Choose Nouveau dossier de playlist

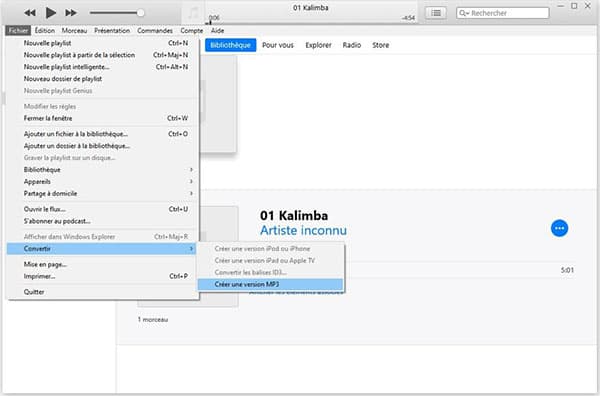tap(103, 79)
